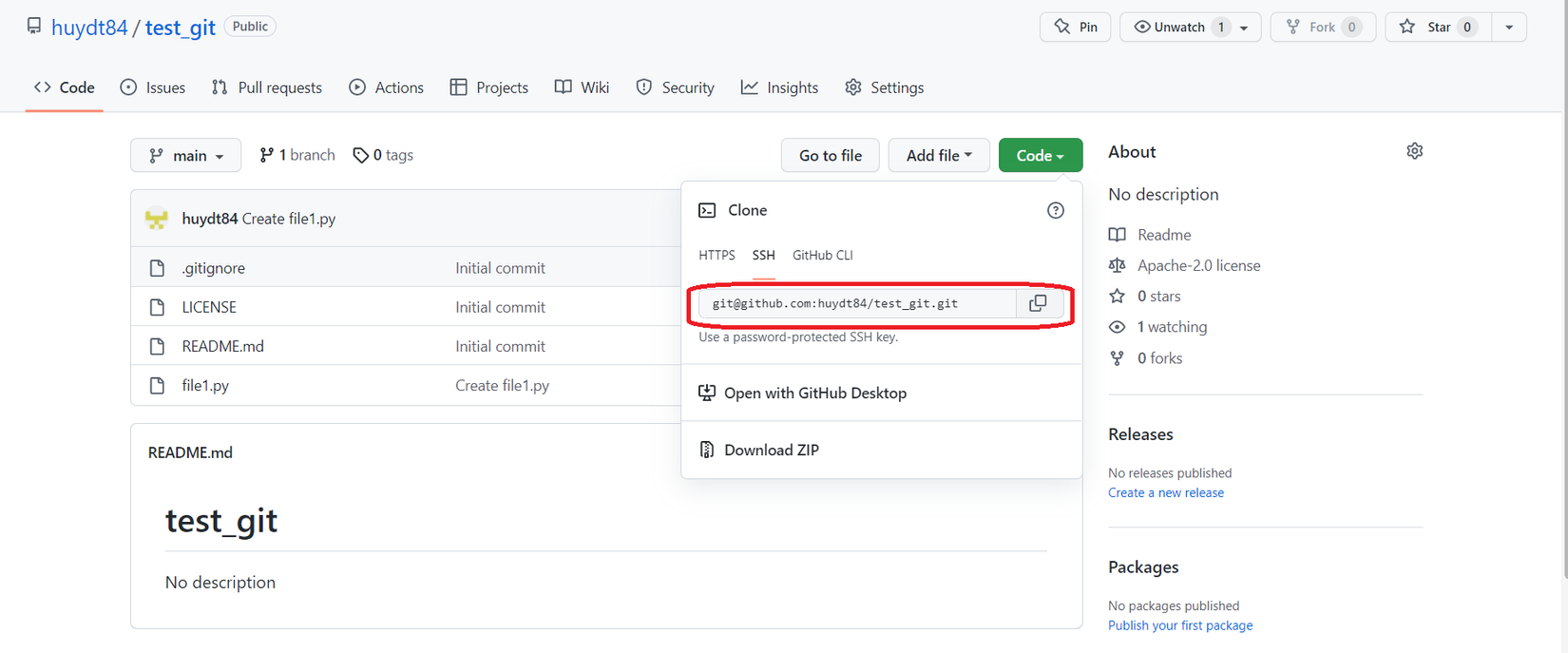Screen dimensions: 1568x653
Task: Click the Readme book icon
Action: coord(1118,235)
